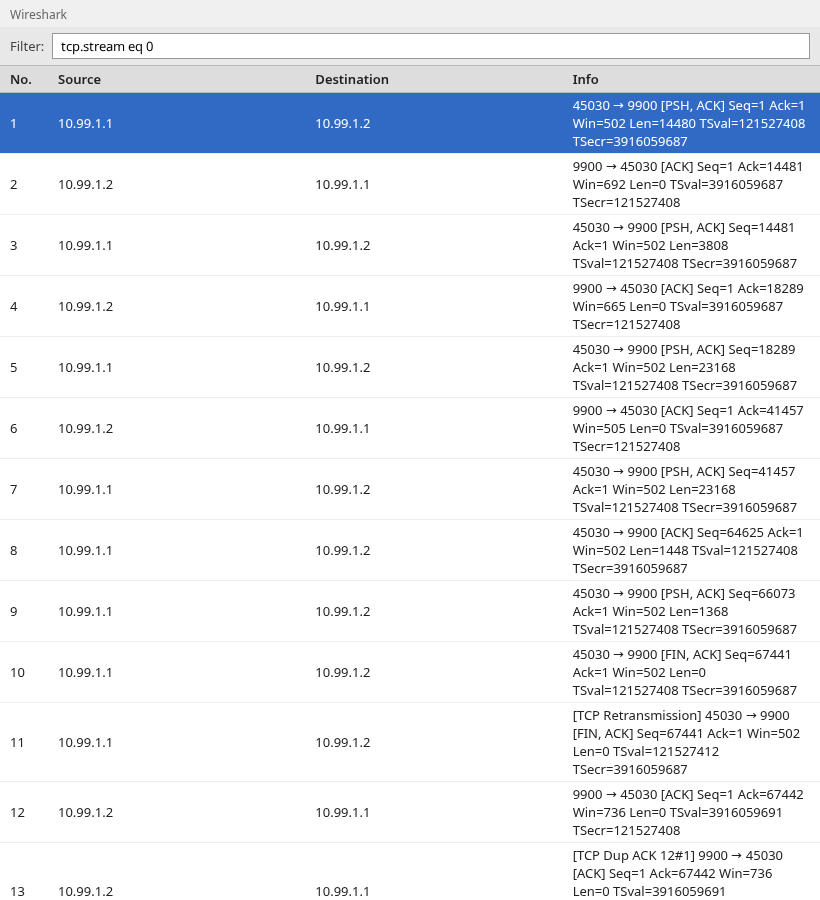
Task: Select the TCP Dup ACK 12#1 info
Action: click(x=677, y=876)
